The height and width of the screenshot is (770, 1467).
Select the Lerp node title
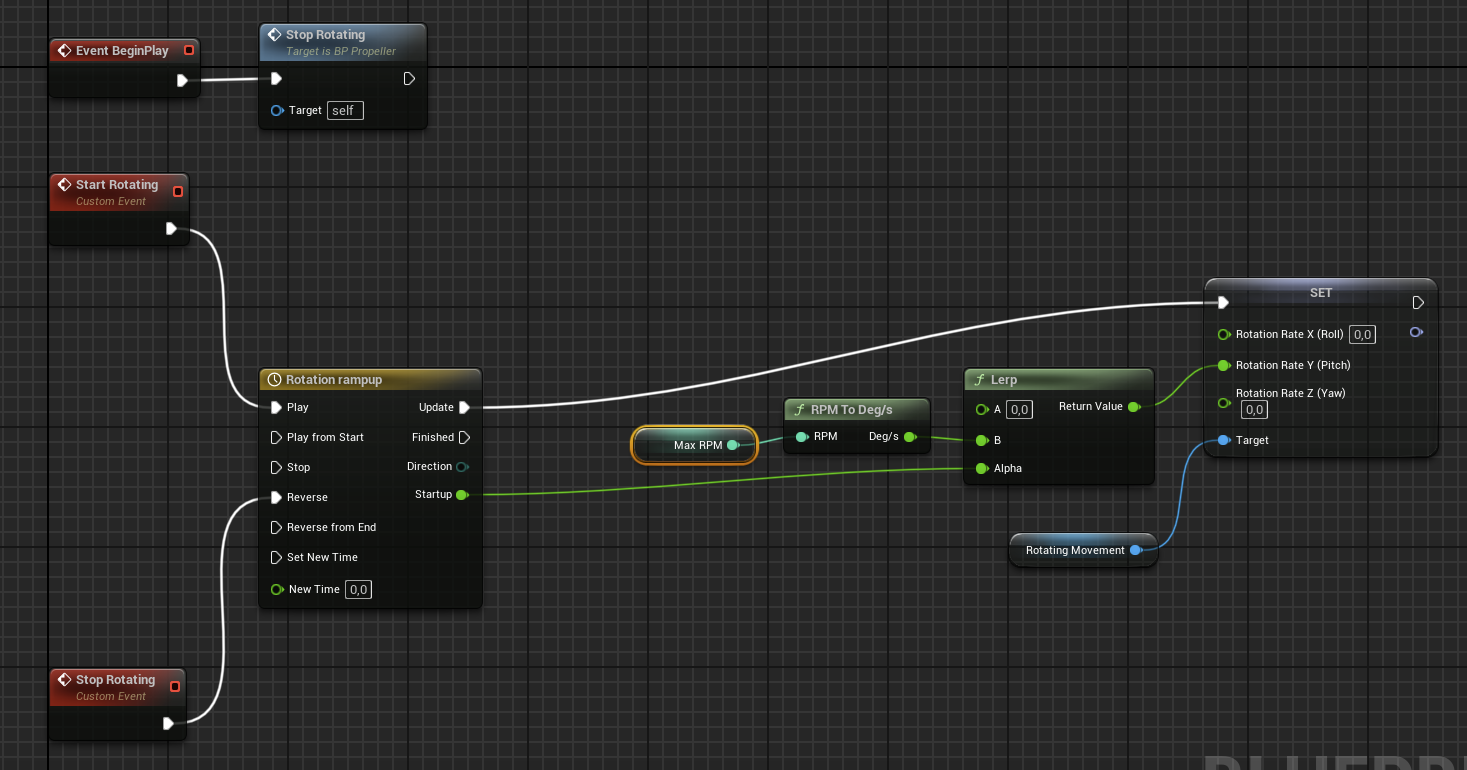(x=1003, y=380)
